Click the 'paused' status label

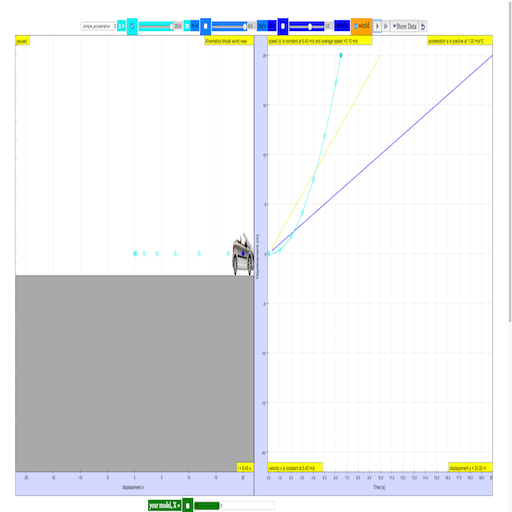click(22, 41)
